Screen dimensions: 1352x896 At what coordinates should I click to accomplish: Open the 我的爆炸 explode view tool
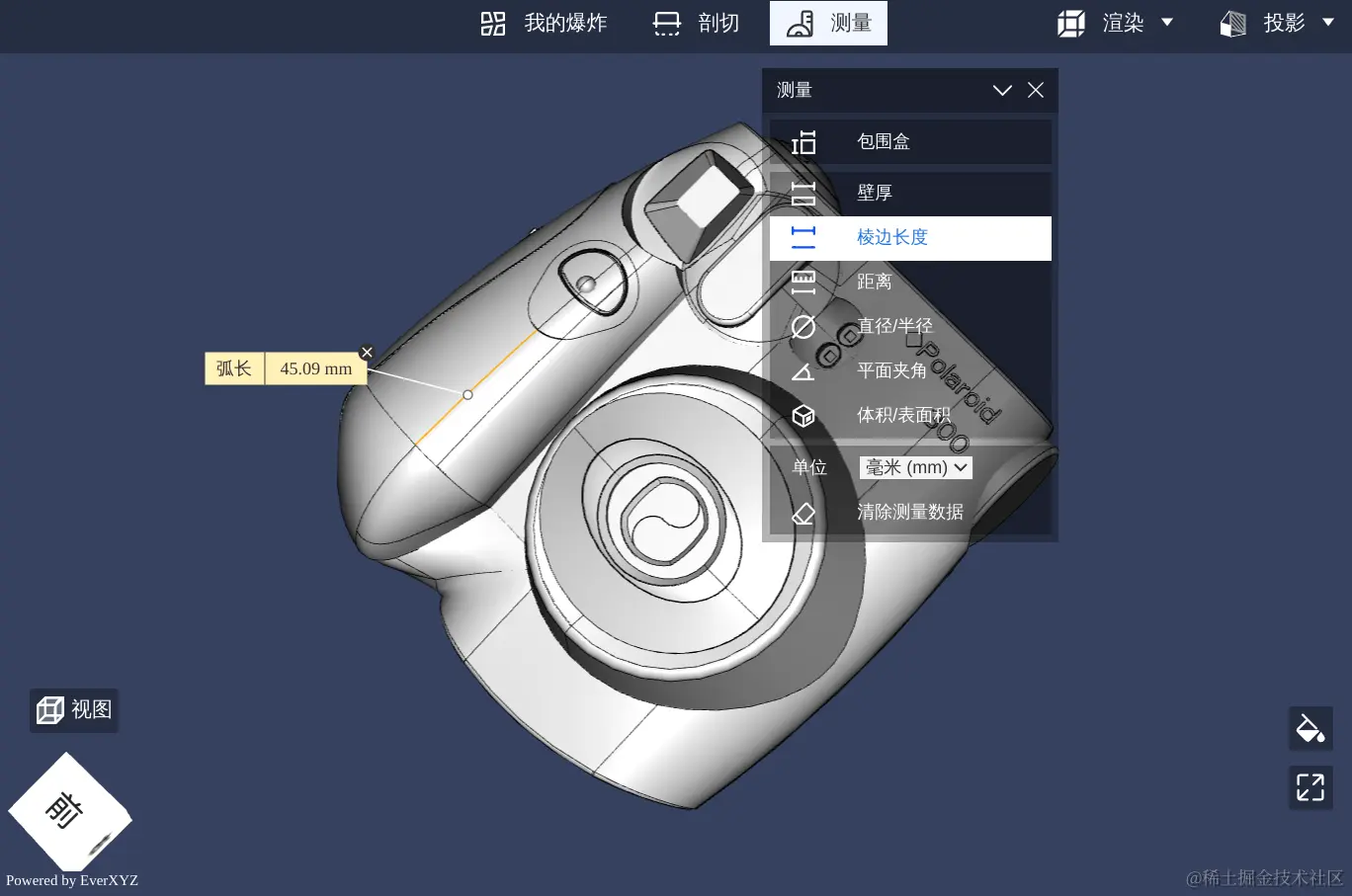(x=544, y=23)
